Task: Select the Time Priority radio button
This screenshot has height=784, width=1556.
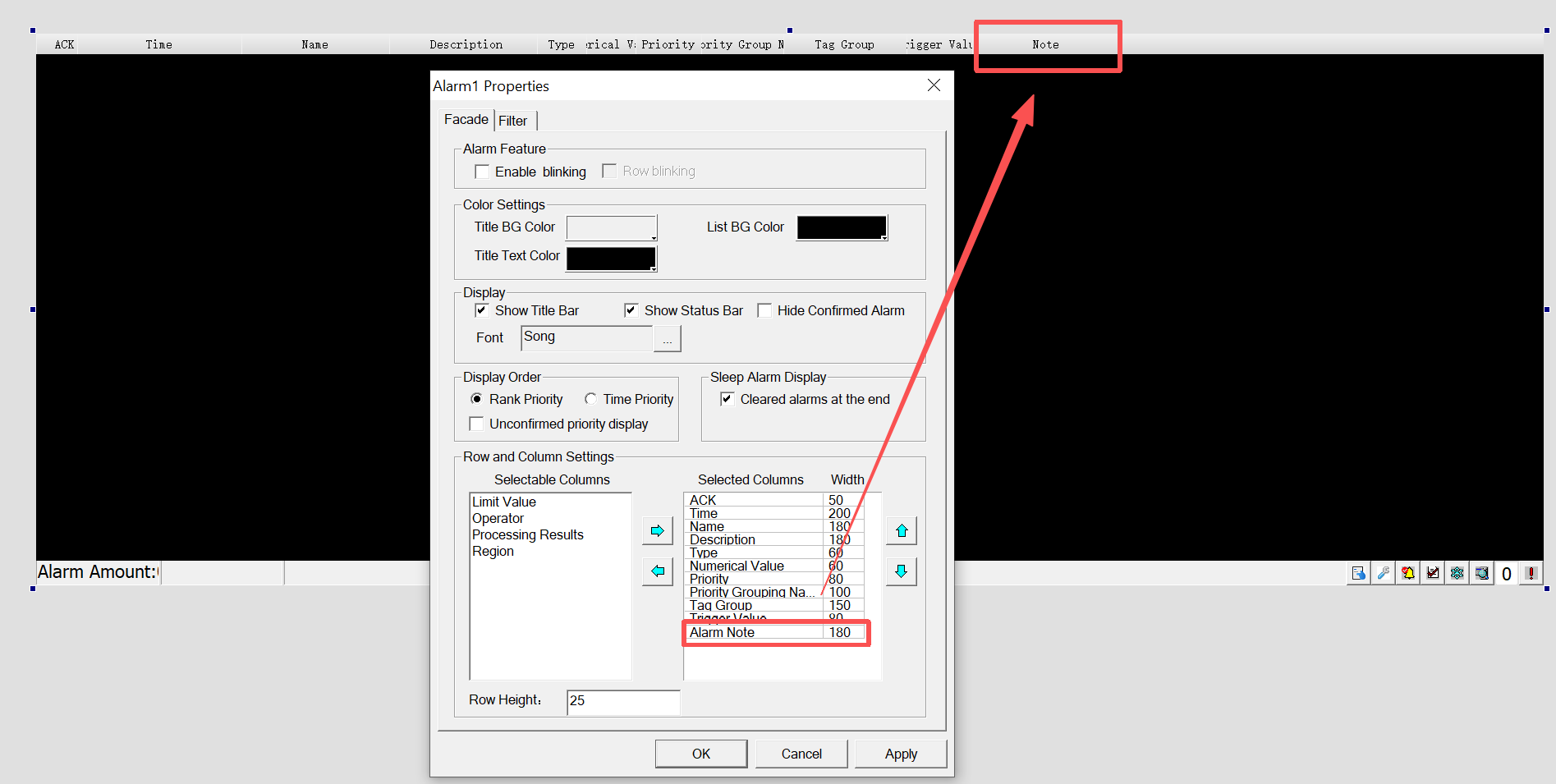Action: 590,399
